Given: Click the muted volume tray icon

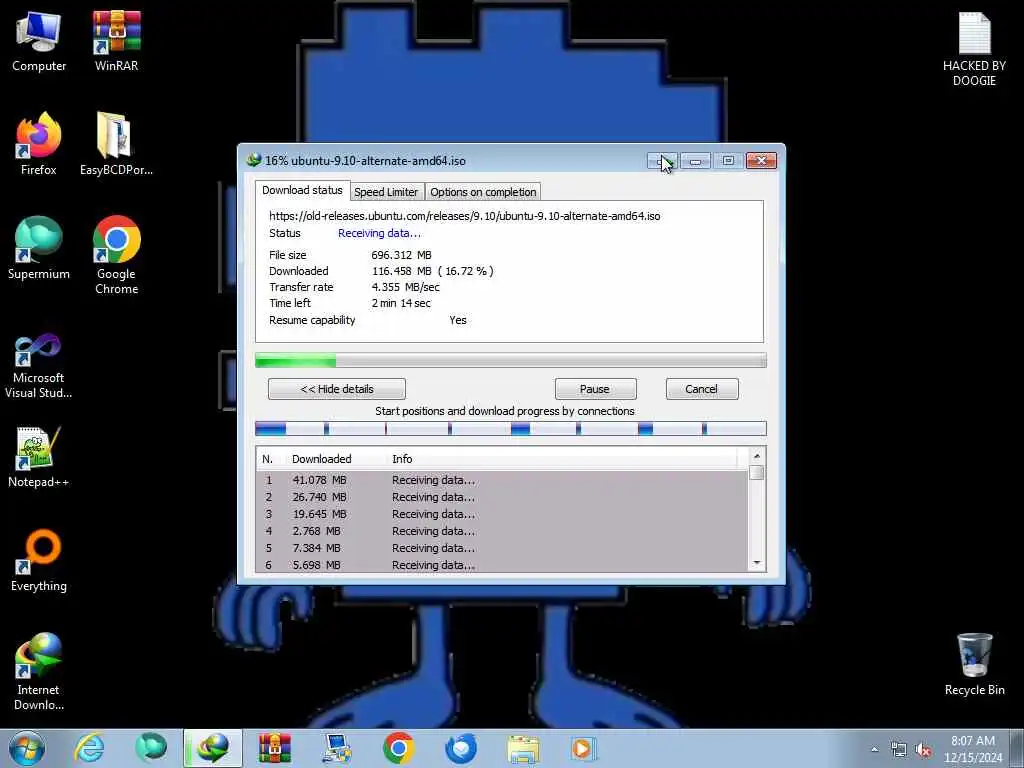Looking at the screenshot, I should tap(923, 750).
